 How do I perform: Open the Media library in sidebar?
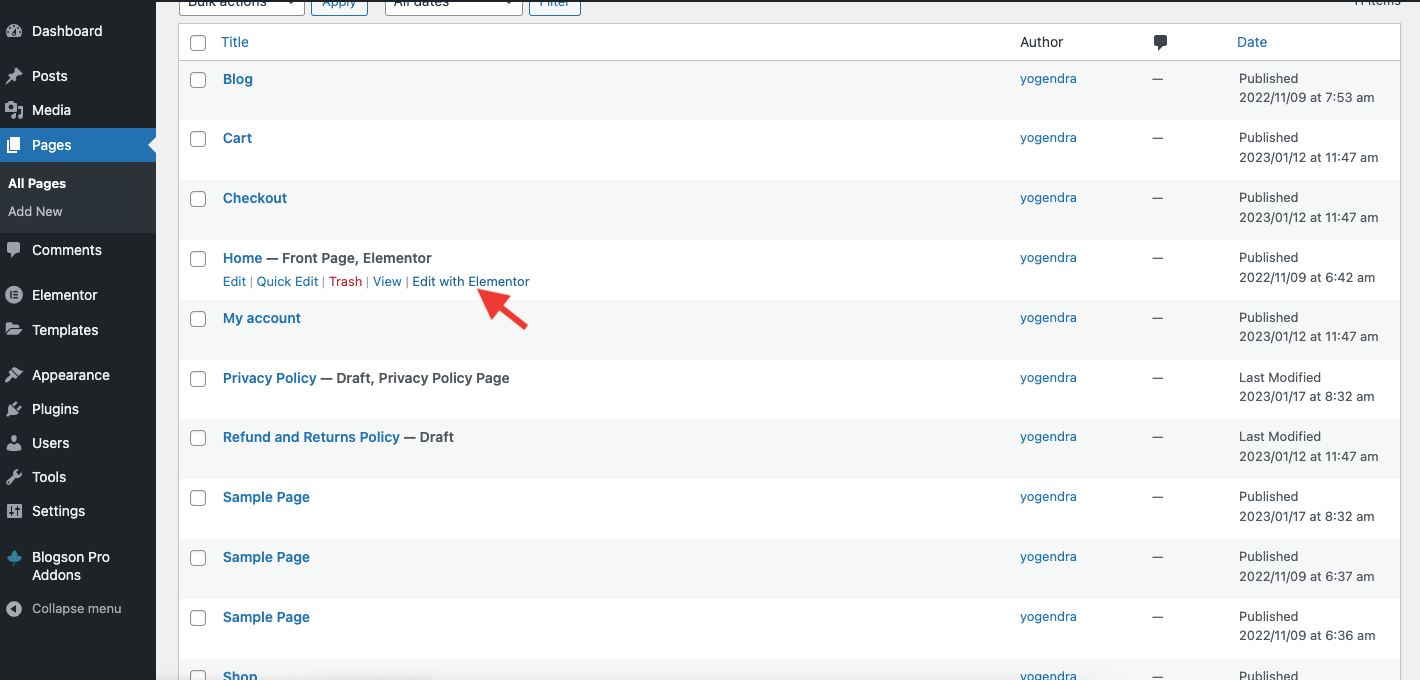point(51,110)
